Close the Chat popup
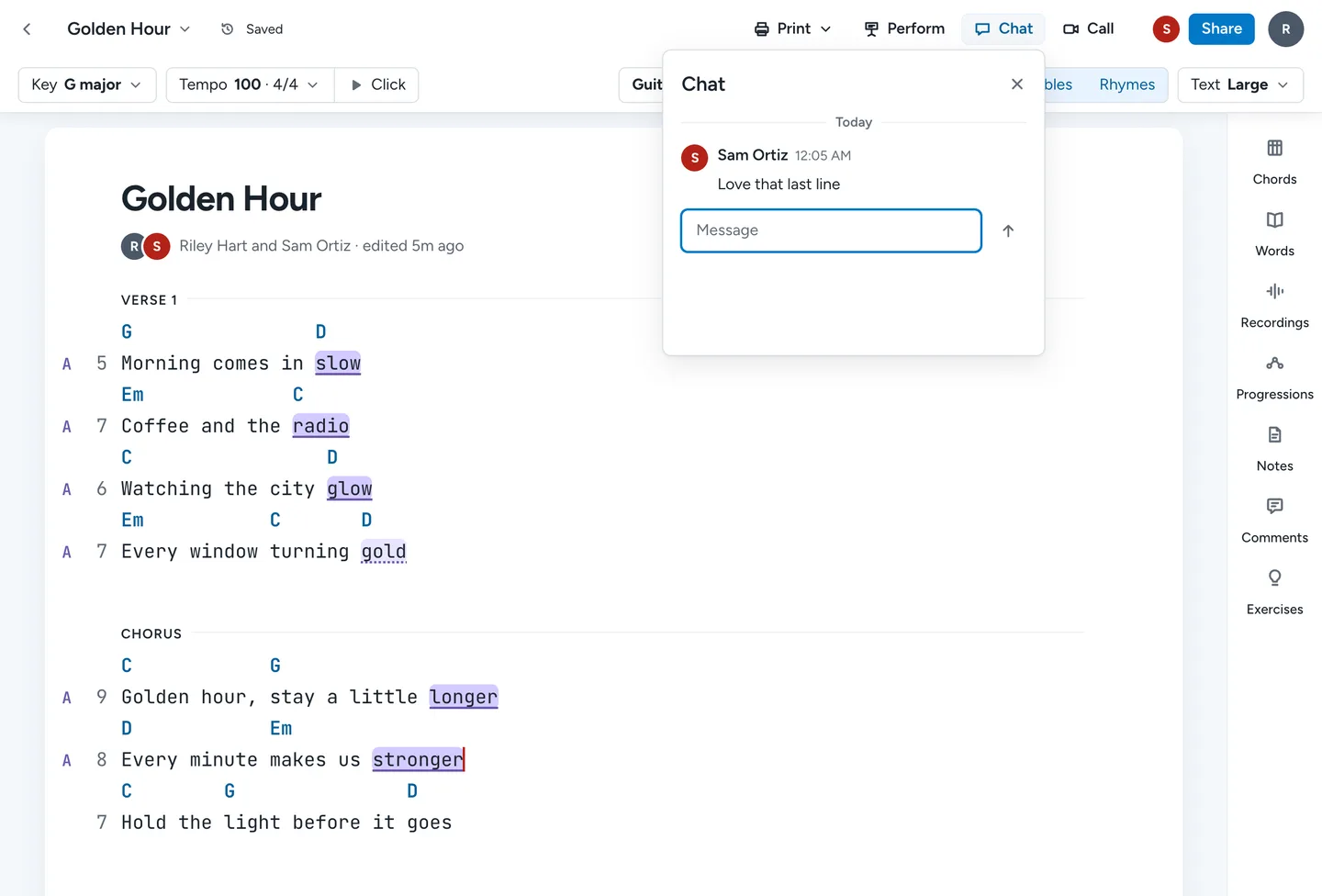The height and width of the screenshot is (896, 1322). pos(1017,84)
